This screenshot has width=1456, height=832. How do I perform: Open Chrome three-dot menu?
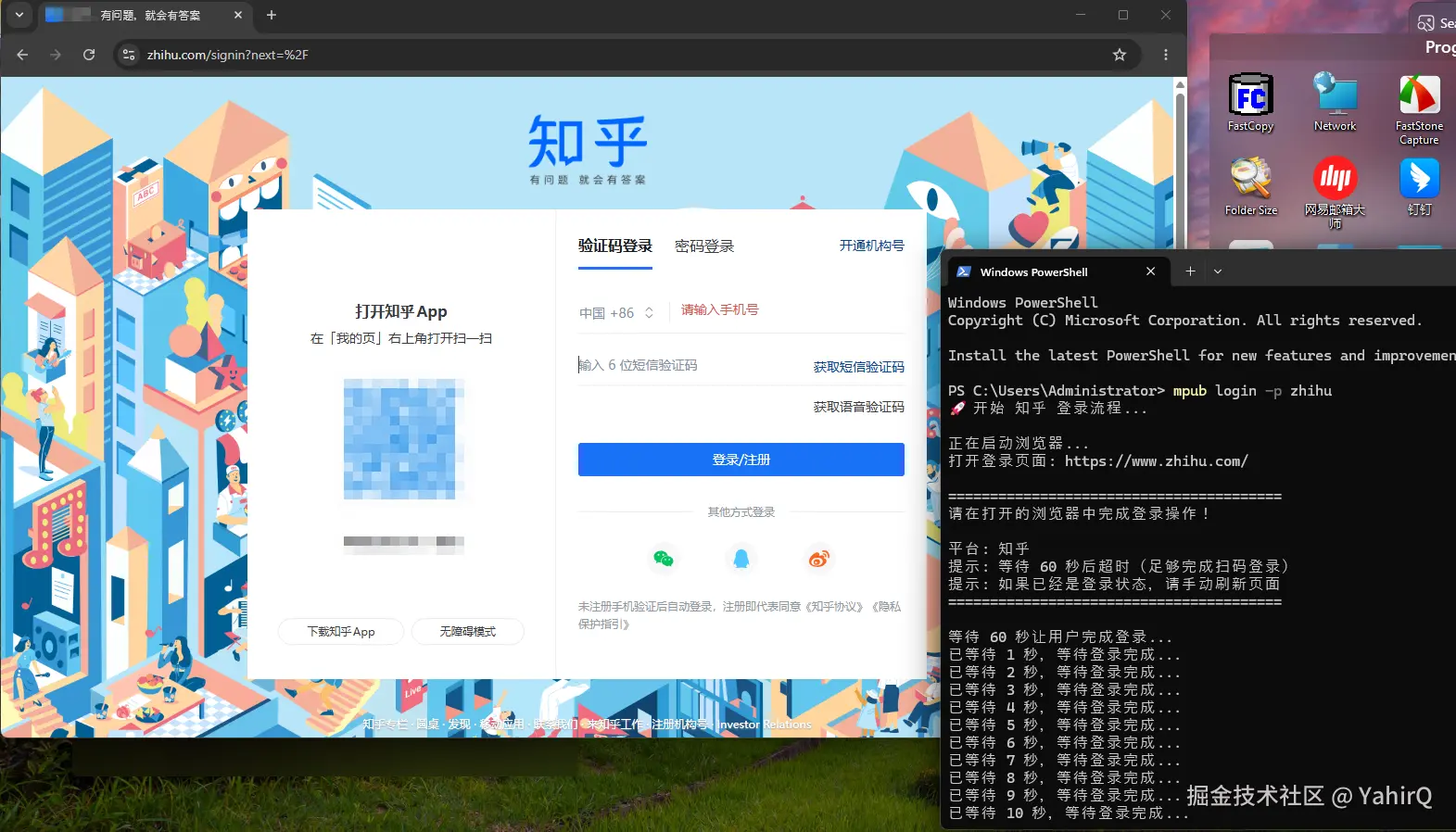point(1166,55)
